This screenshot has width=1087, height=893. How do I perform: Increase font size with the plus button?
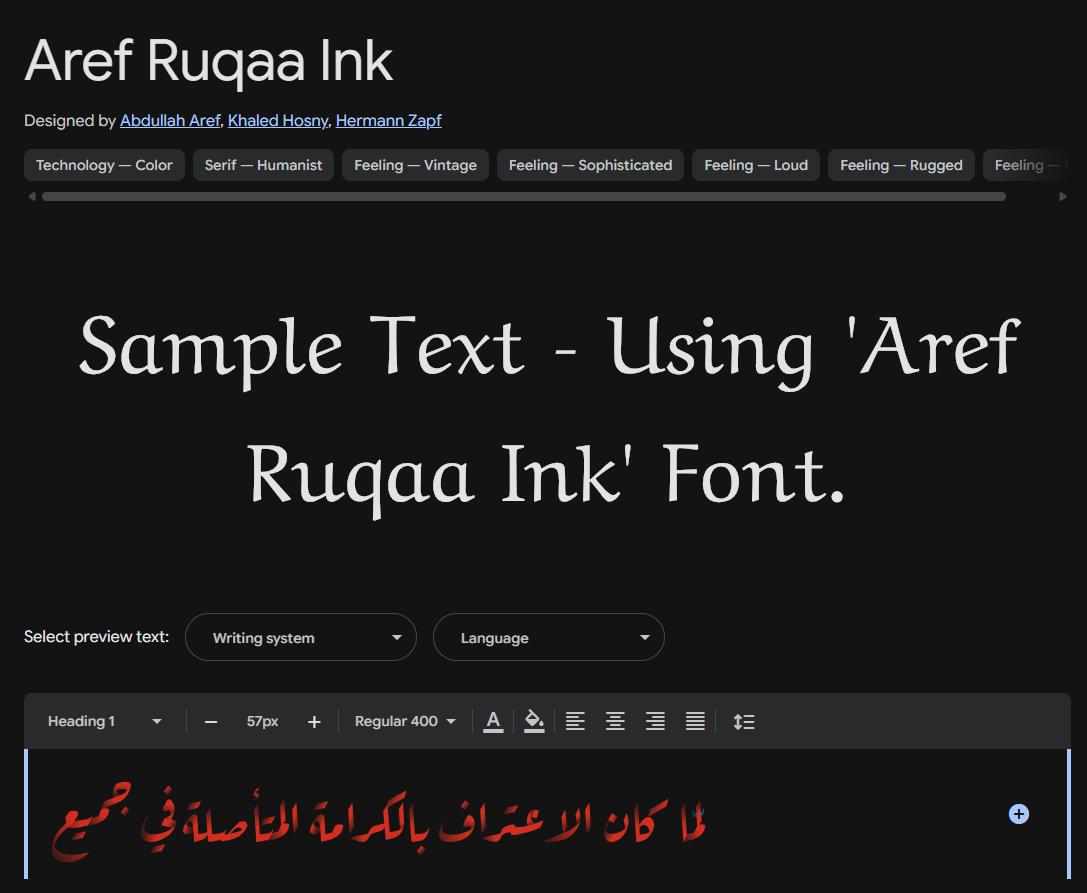tap(314, 722)
